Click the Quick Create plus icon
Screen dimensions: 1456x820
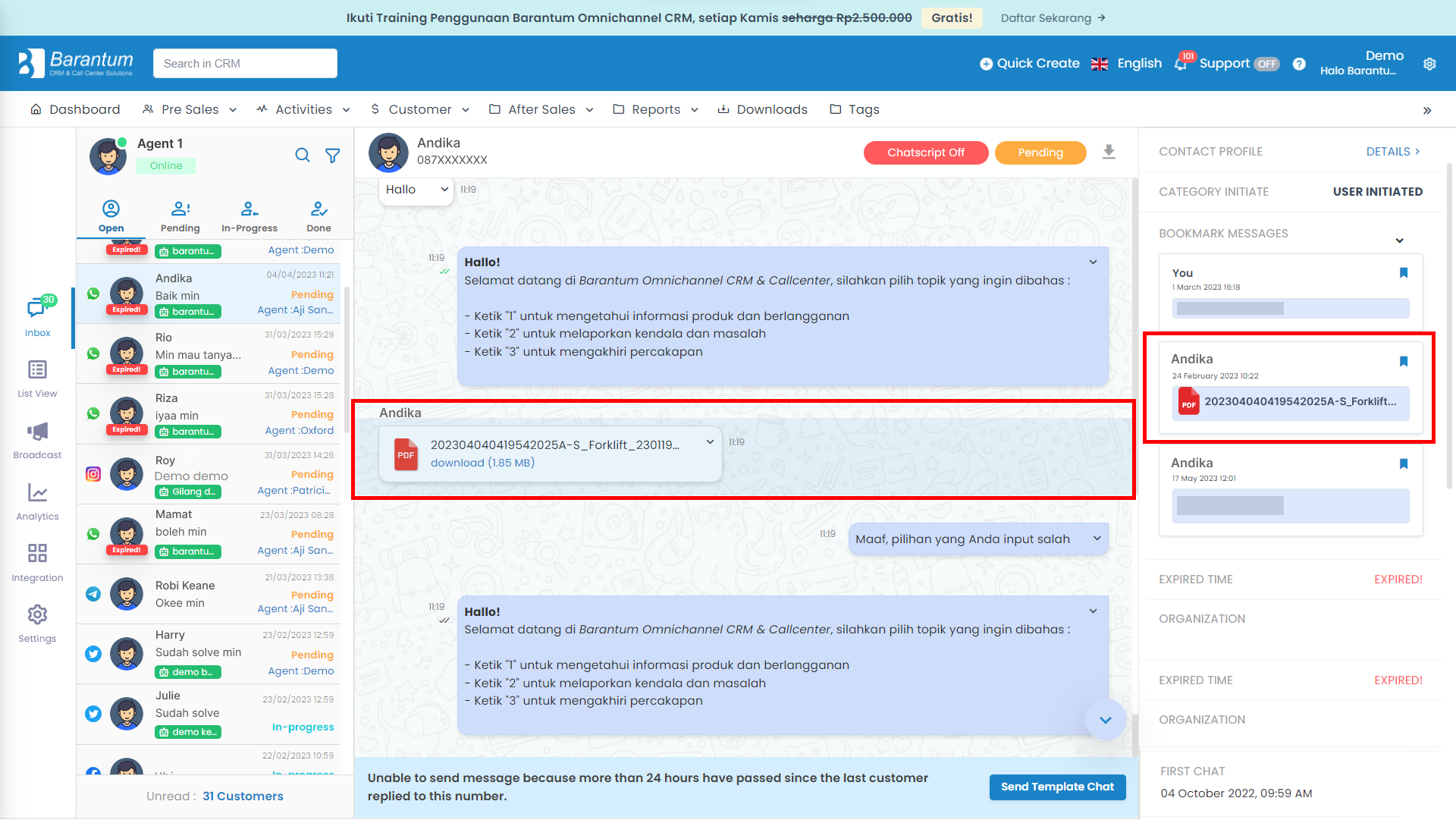986,64
